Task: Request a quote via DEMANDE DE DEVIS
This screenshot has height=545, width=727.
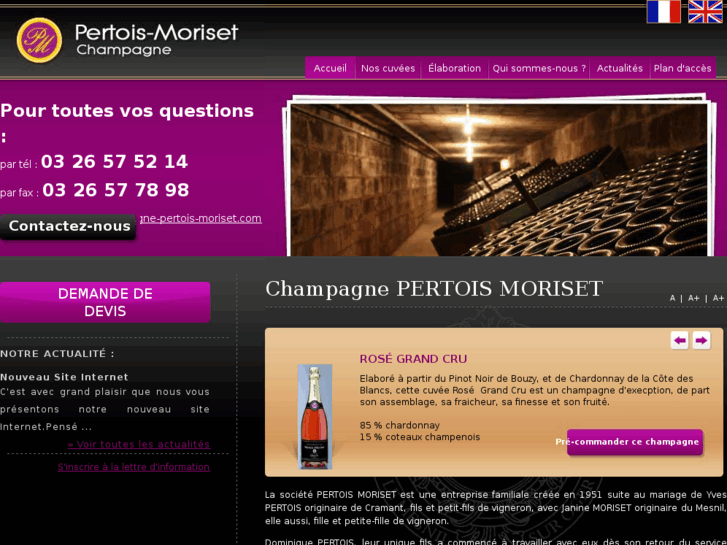Action: 105,302
